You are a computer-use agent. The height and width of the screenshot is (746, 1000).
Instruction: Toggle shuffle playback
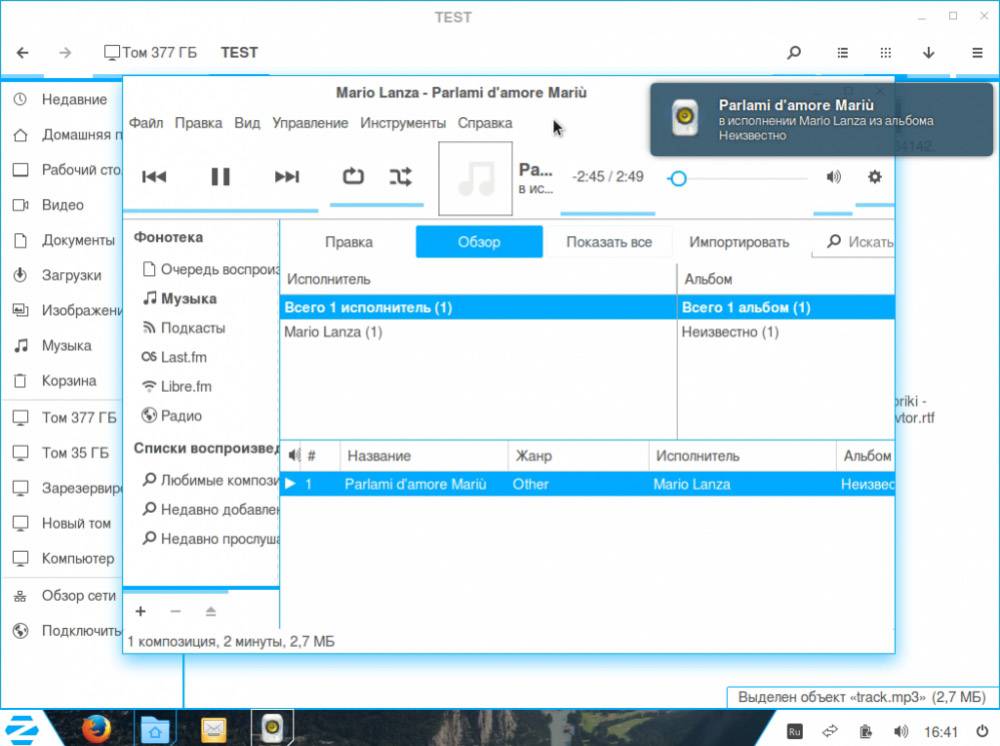tap(400, 177)
